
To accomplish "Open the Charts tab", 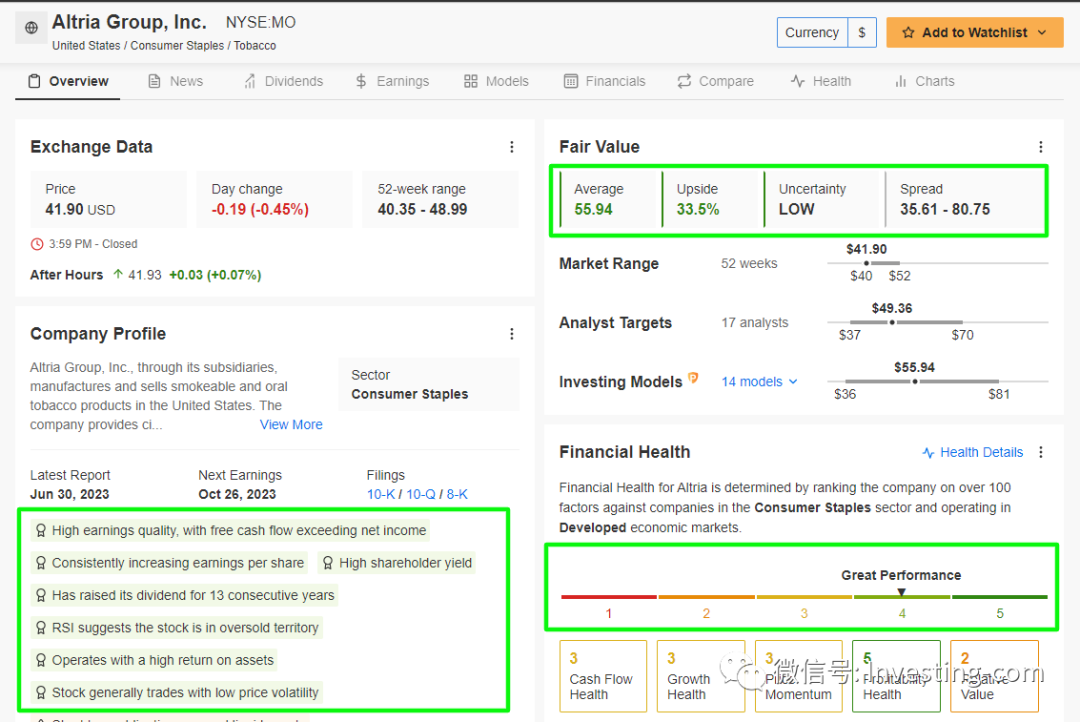I will pyautogui.click(x=924, y=81).
